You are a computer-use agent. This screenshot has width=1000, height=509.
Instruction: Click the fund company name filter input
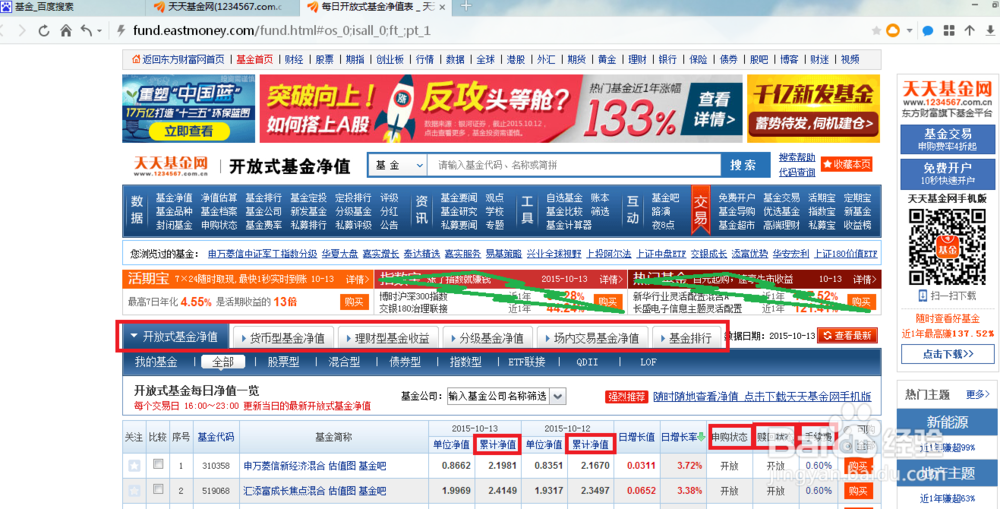pos(497,396)
